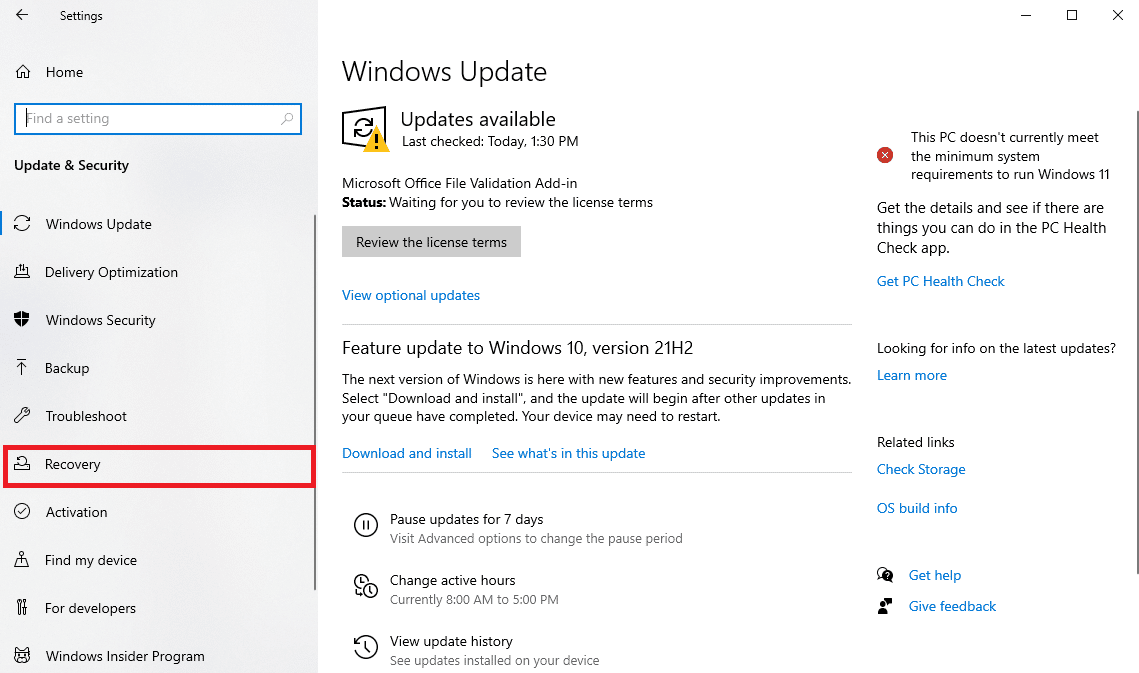Select Windows Insider Program in sidebar
The width and height of the screenshot is (1139, 673).
(124, 656)
